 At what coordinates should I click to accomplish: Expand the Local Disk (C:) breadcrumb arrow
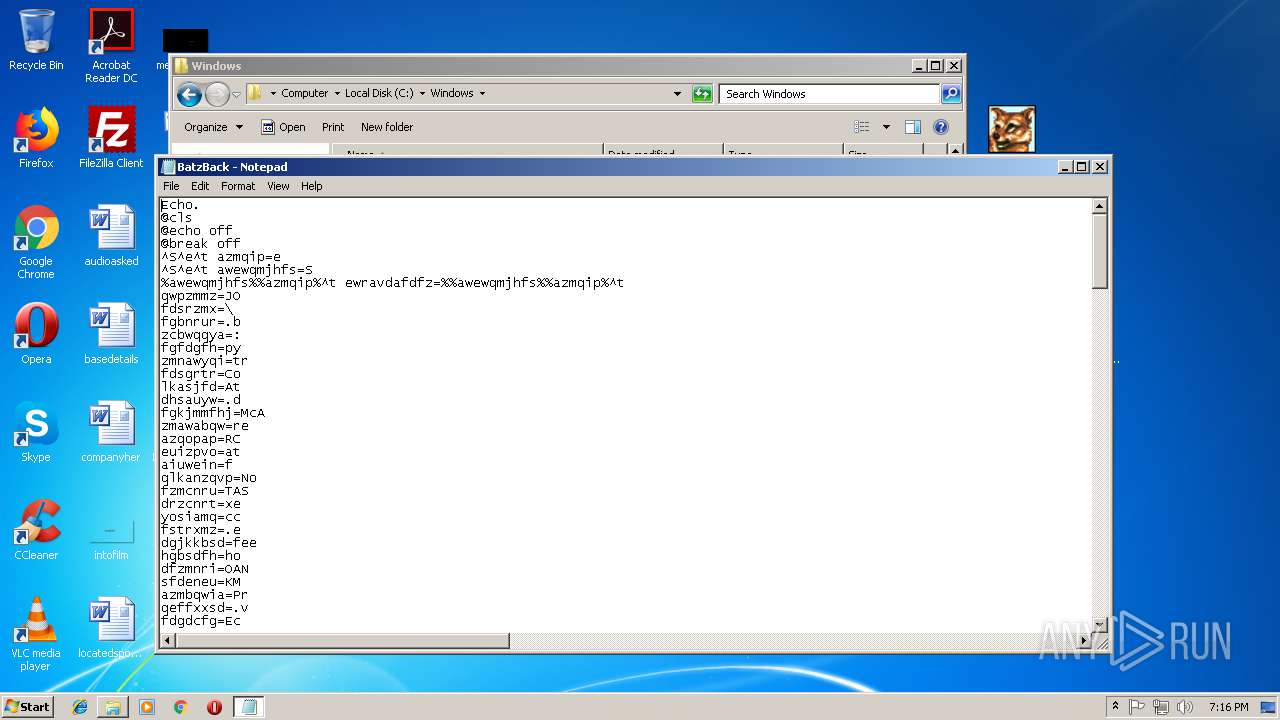point(422,94)
